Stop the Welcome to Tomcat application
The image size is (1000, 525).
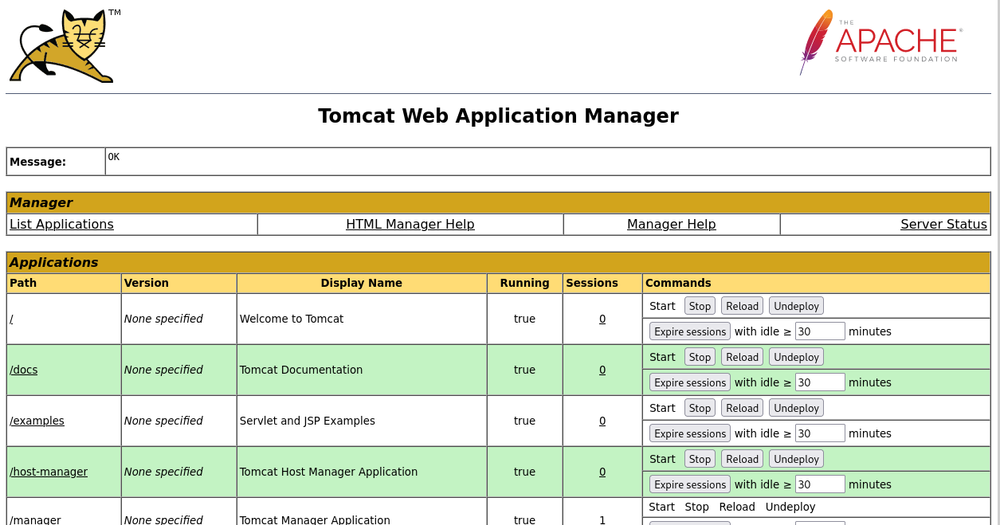pyautogui.click(x=700, y=306)
